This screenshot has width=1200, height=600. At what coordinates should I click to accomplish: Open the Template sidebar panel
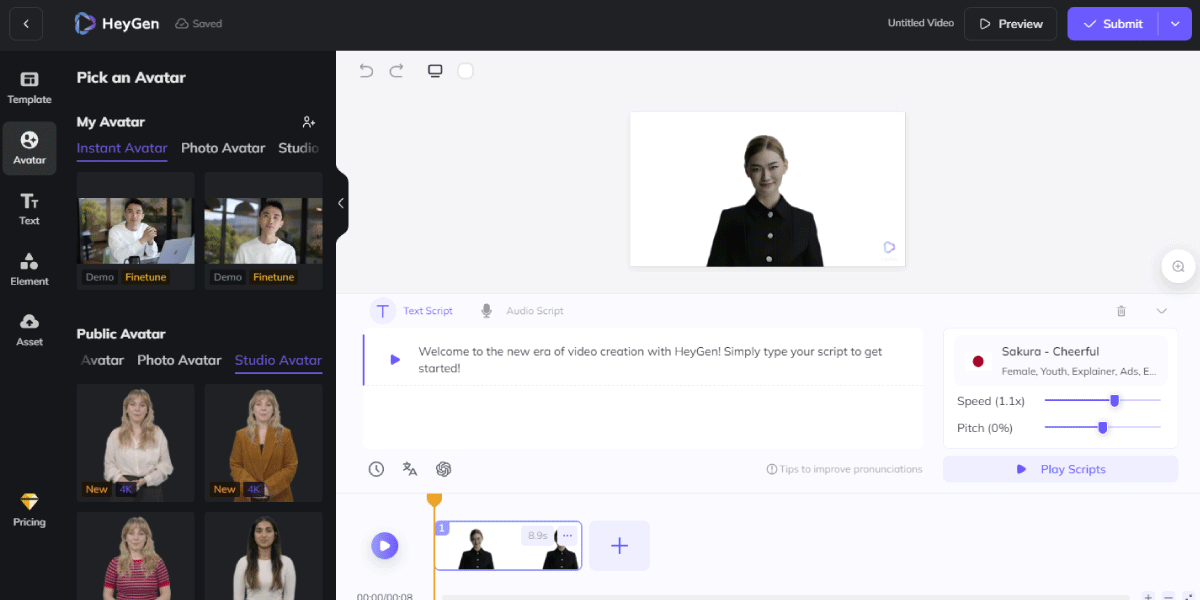pos(29,88)
